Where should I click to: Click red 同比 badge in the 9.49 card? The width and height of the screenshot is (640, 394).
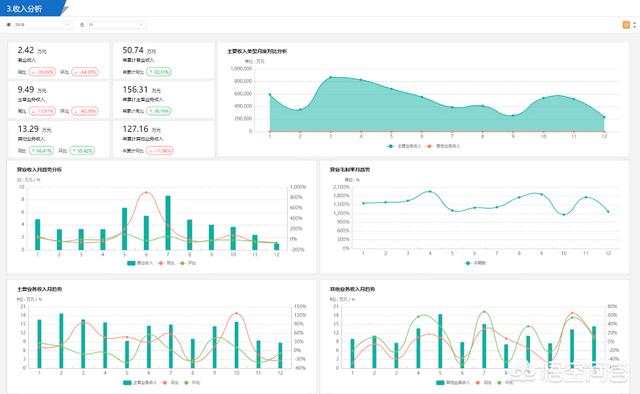pos(42,111)
